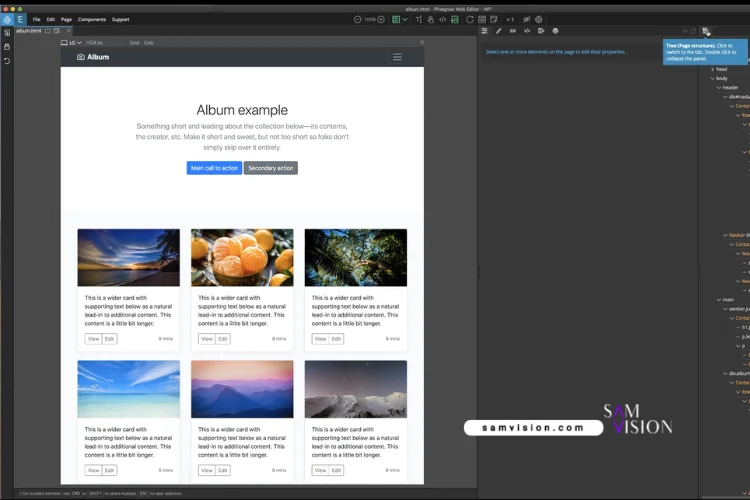Collapse the main node in tree
Screen dimensions: 750x500
(x=719, y=300)
